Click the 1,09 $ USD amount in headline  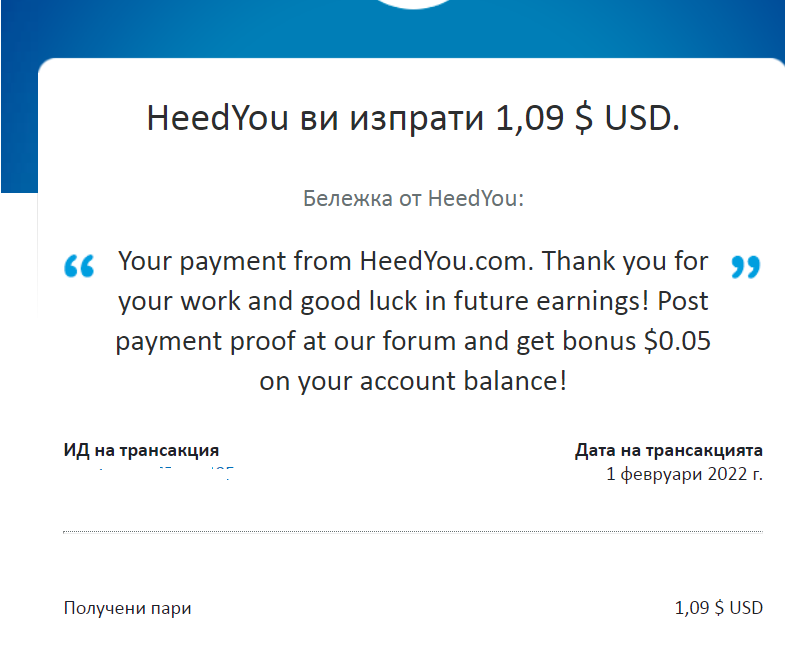click(x=587, y=118)
